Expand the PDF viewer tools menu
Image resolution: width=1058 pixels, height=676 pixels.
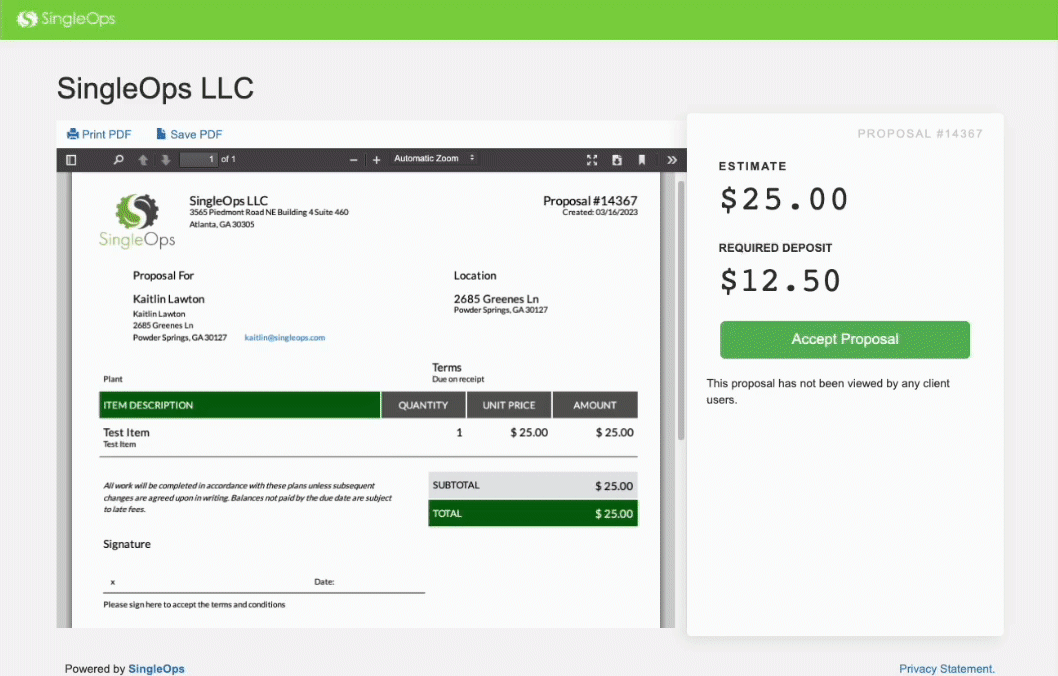coord(672,160)
